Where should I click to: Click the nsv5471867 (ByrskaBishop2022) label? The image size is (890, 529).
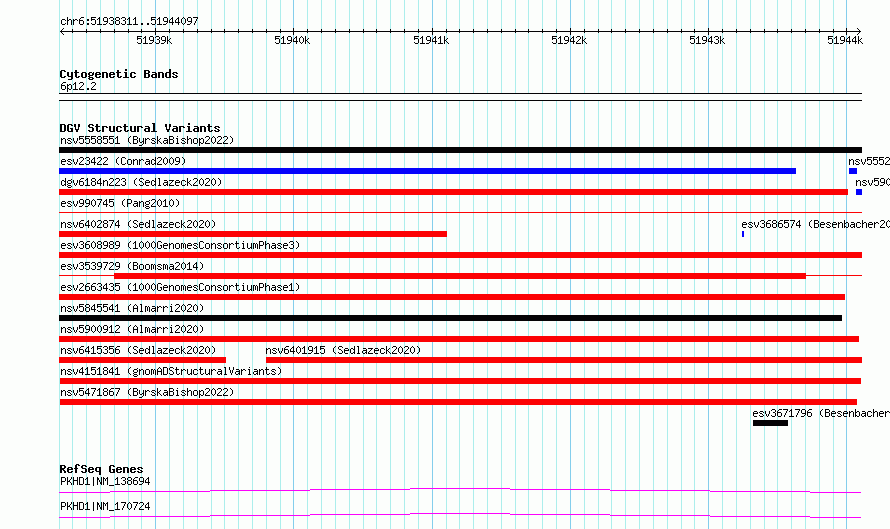[147, 392]
